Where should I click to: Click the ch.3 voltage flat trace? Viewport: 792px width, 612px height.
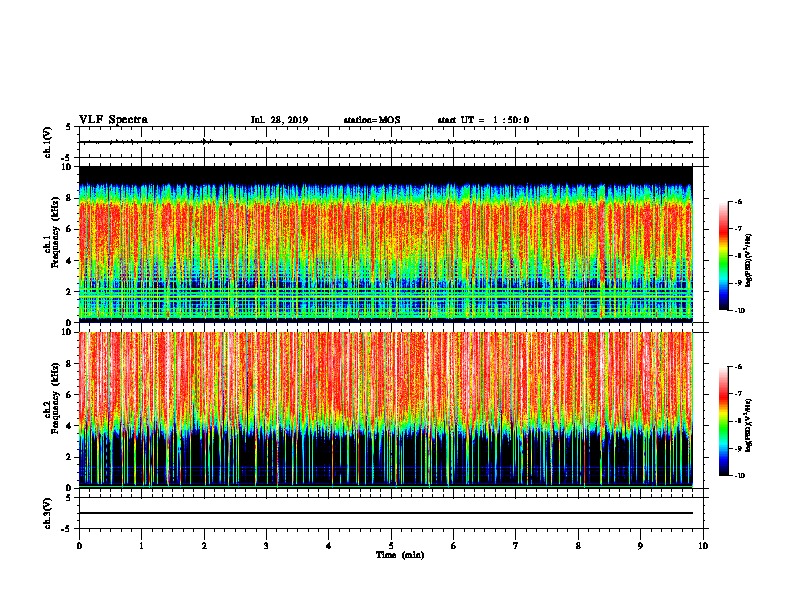click(386, 513)
